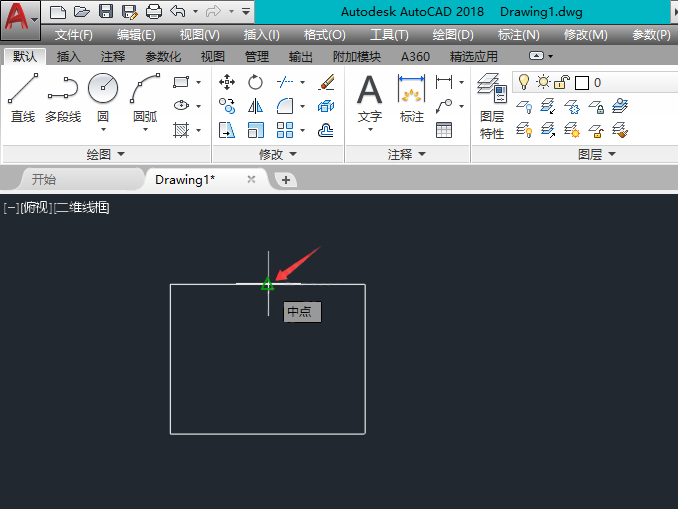Switch to the 插入 ribbon tab

[68, 57]
